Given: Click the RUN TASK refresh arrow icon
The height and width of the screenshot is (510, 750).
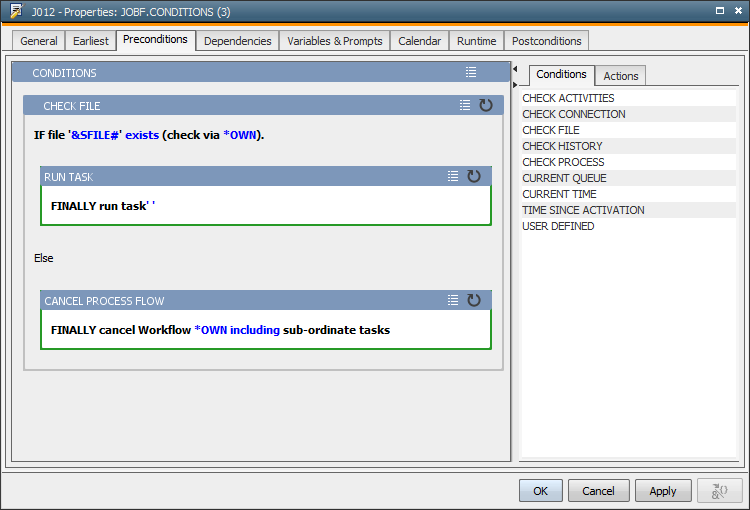Looking at the screenshot, I should tap(474, 176).
